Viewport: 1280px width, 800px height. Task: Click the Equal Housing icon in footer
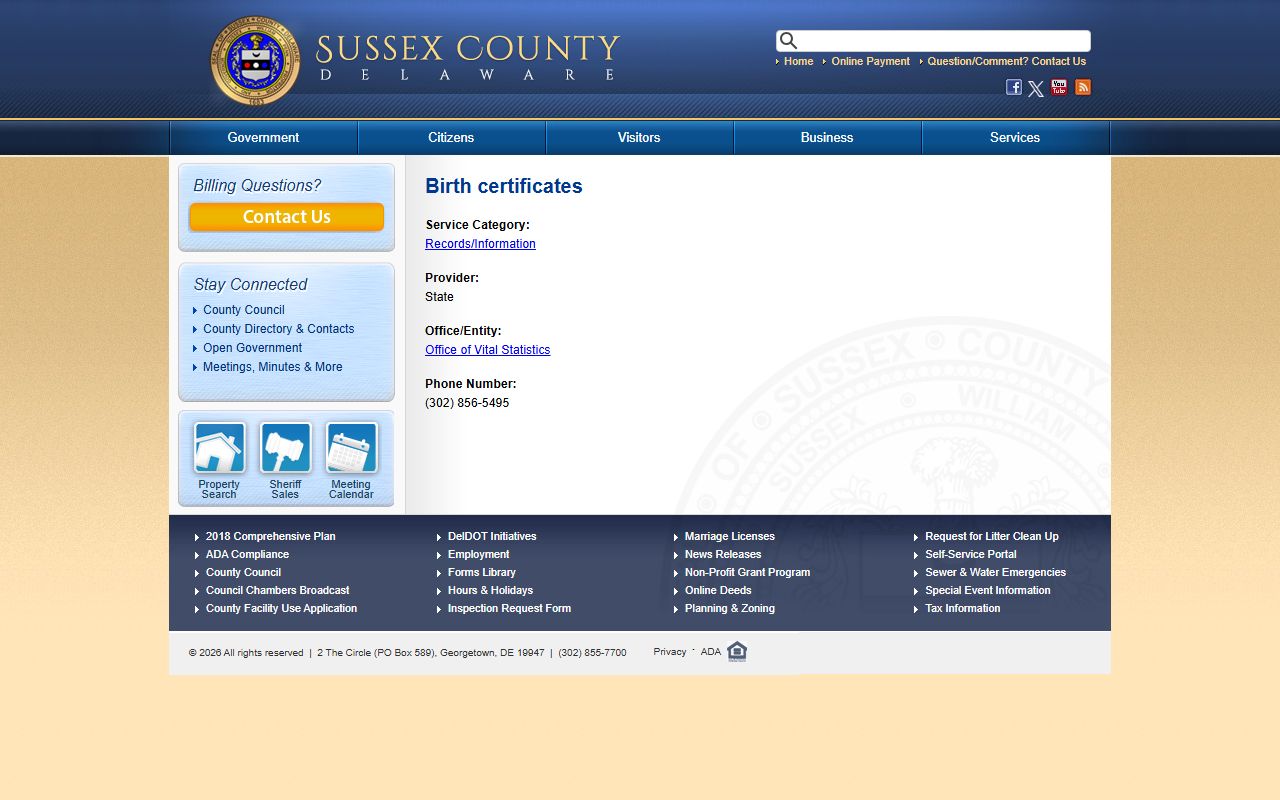pyautogui.click(x=737, y=651)
